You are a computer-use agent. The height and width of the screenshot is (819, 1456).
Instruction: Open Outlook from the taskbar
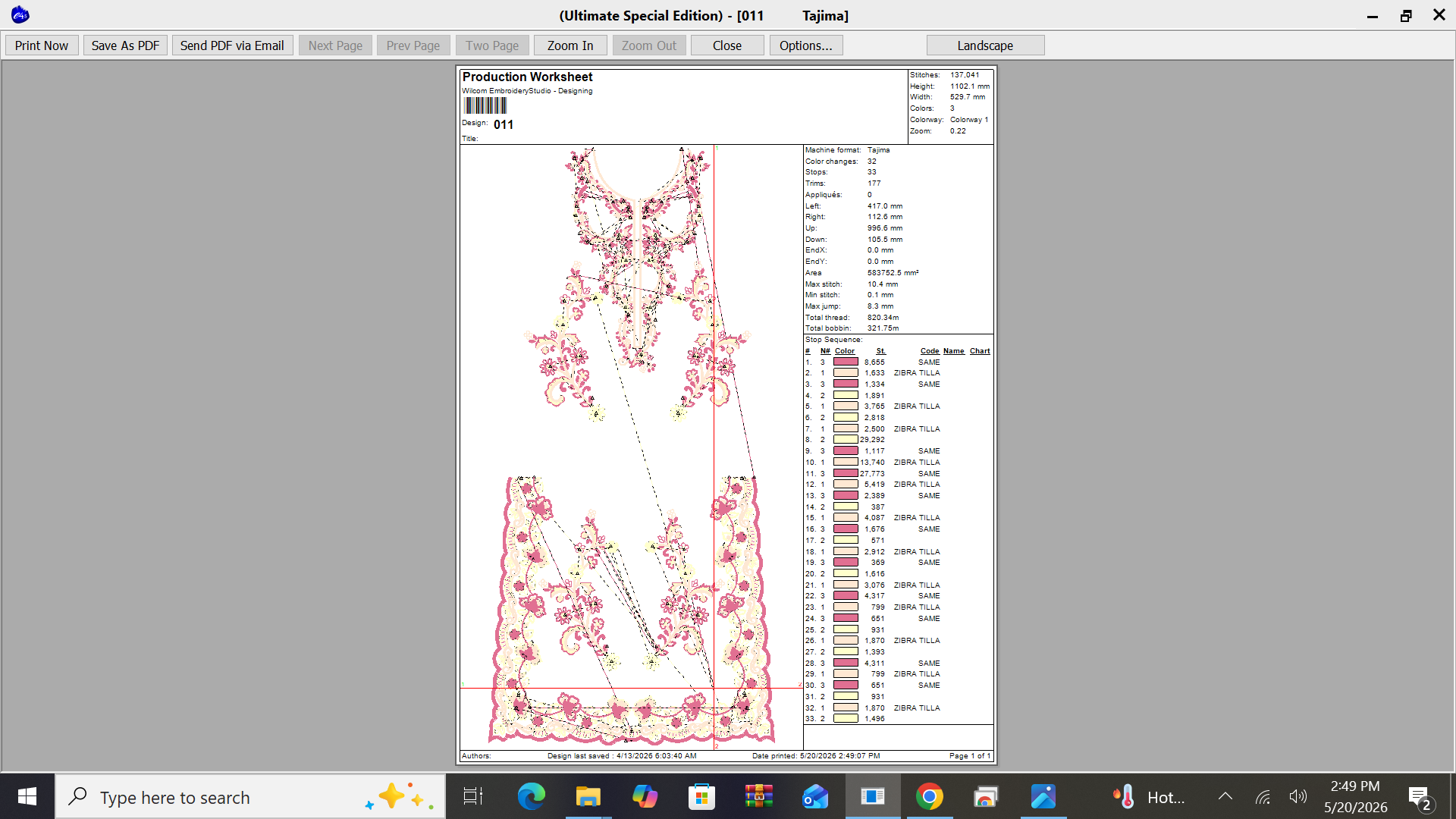pyautogui.click(x=815, y=796)
